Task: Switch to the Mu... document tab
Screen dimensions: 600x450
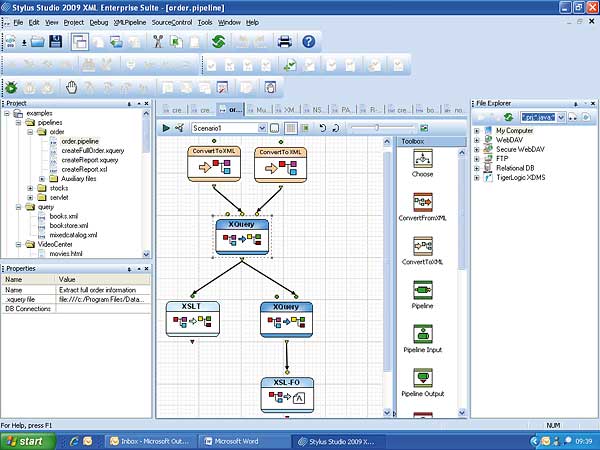Action: (258, 110)
